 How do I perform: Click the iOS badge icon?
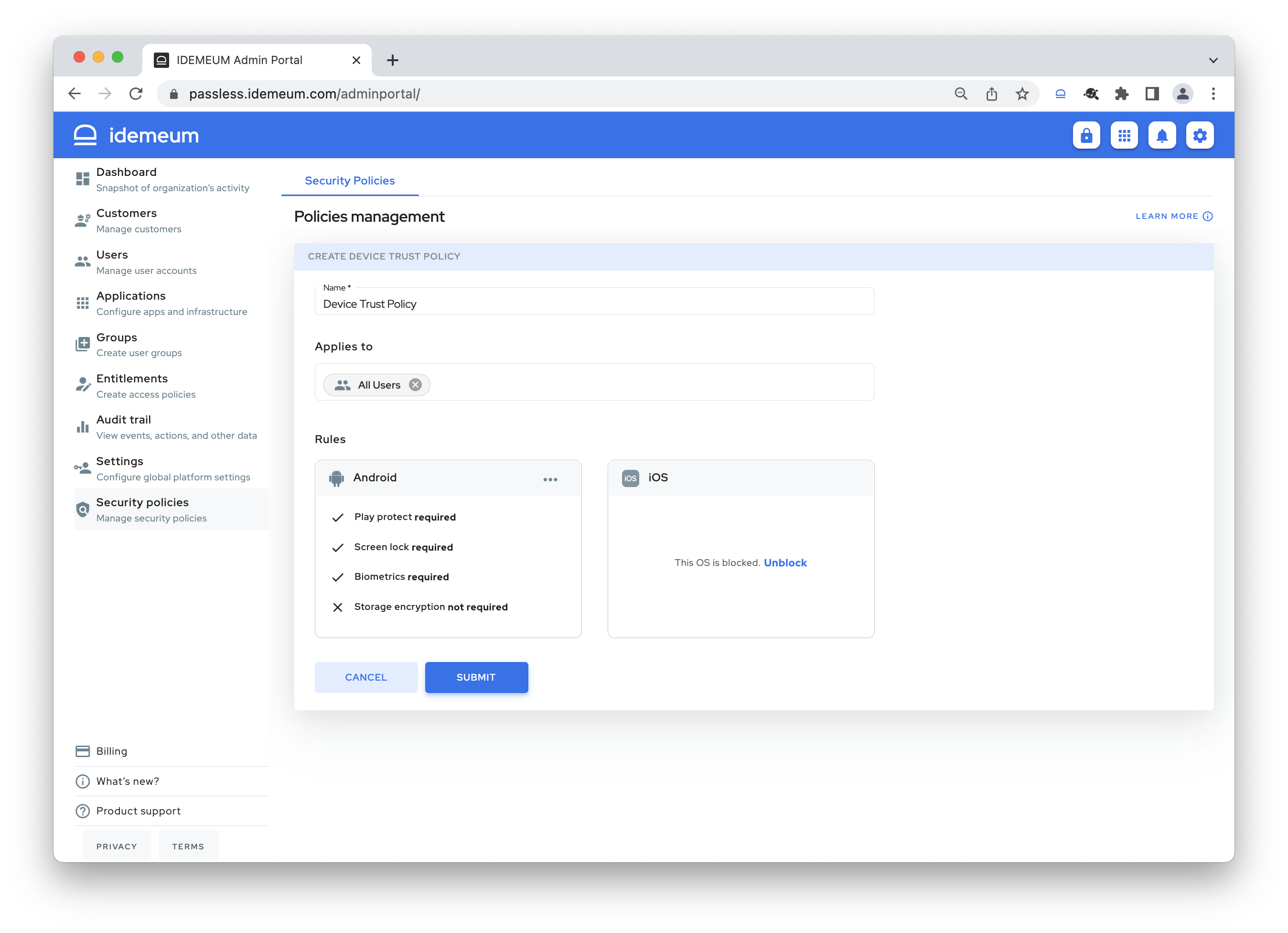630,478
